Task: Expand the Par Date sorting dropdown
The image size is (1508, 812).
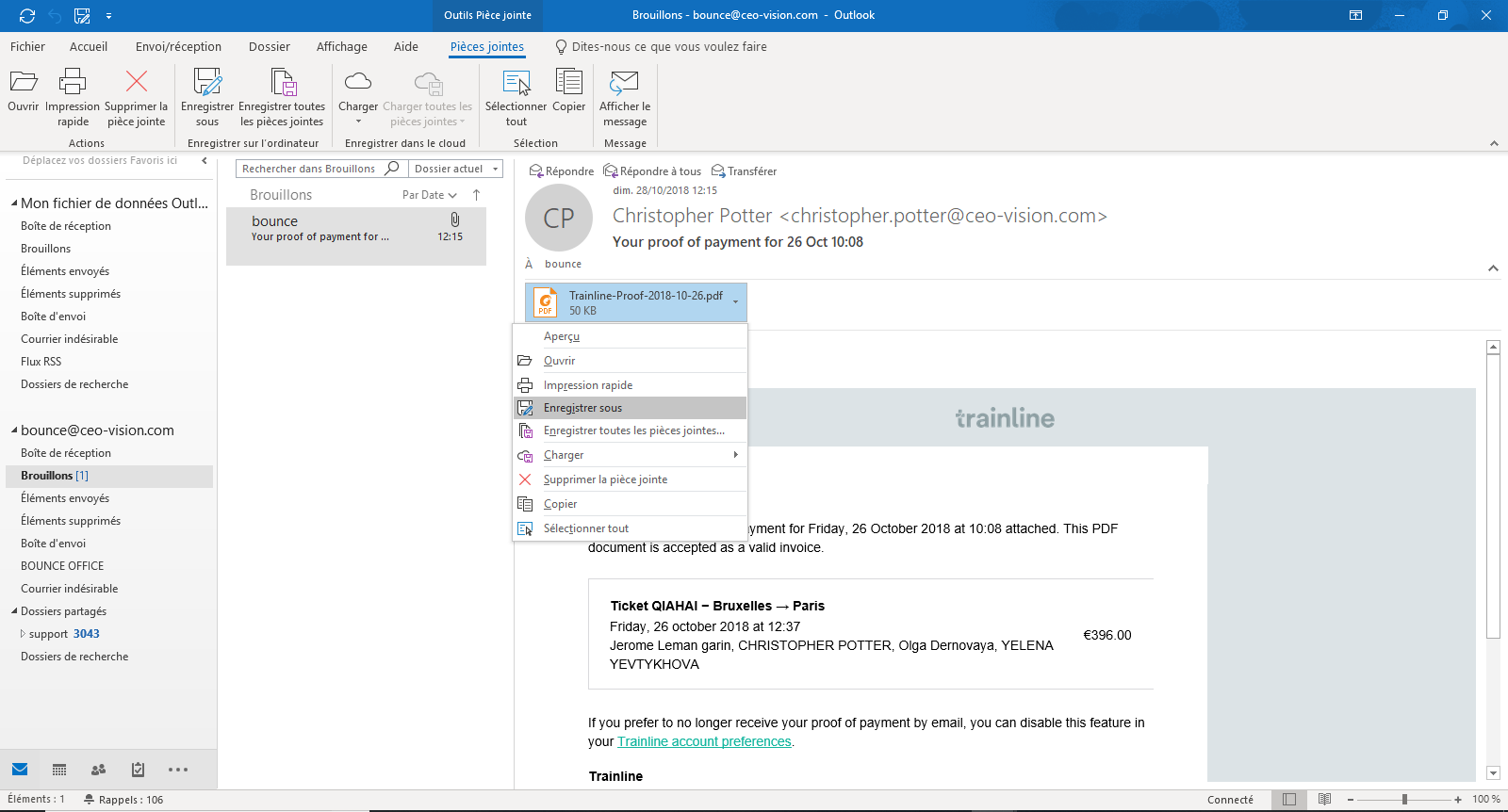Action: tap(429, 195)
